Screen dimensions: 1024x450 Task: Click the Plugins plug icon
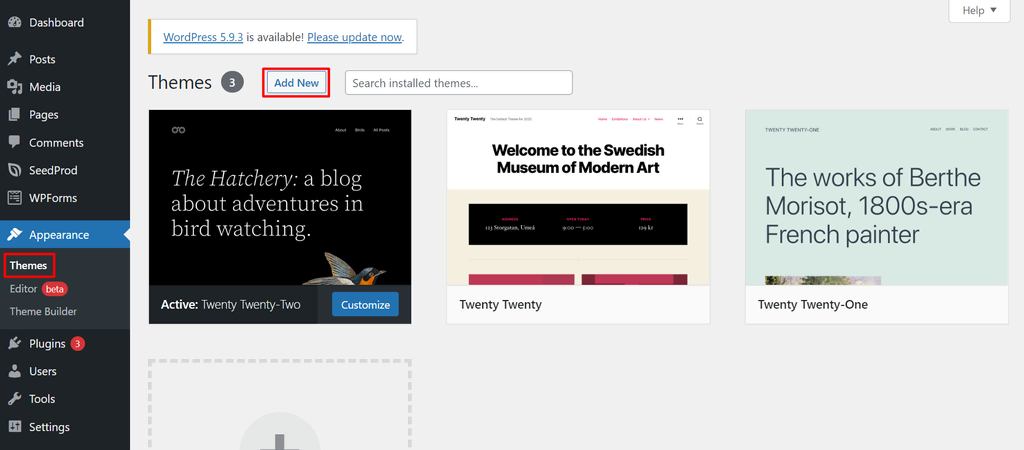(x=14, y=344)
